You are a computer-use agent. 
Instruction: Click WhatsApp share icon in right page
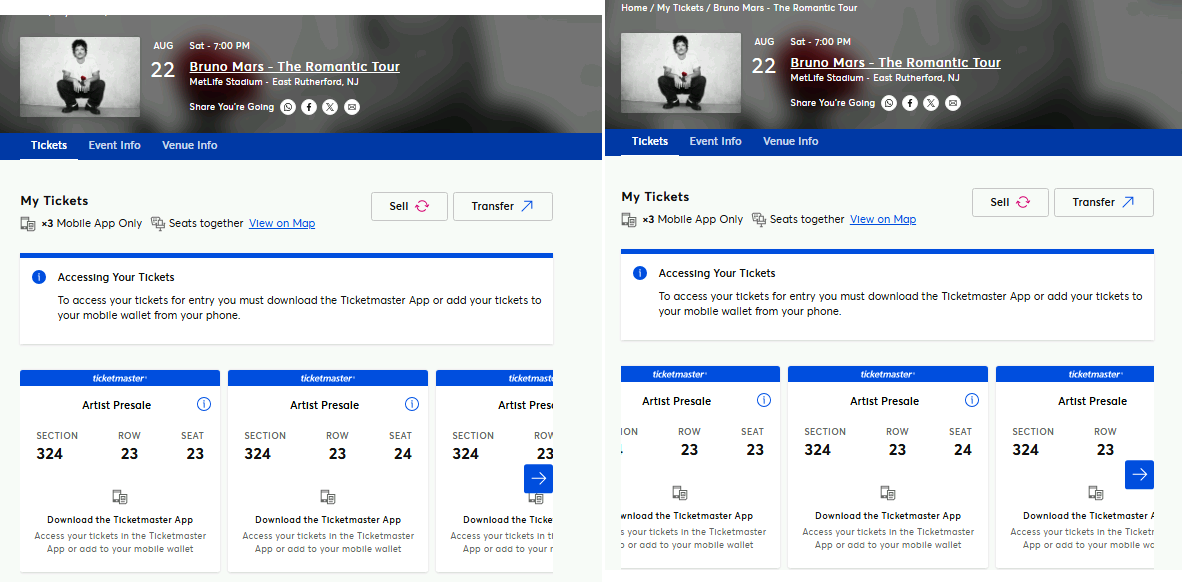click(x=889, y=103)
